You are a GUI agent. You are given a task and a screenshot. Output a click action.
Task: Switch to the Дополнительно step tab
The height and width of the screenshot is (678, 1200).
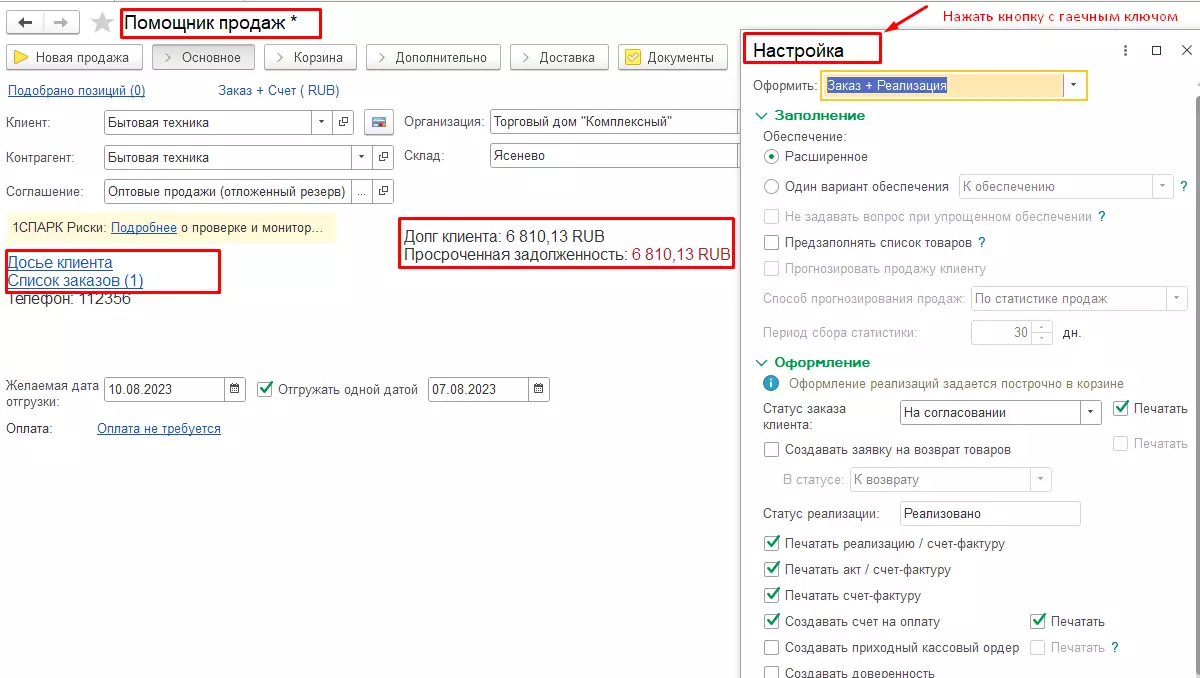[x=433, y=57]
